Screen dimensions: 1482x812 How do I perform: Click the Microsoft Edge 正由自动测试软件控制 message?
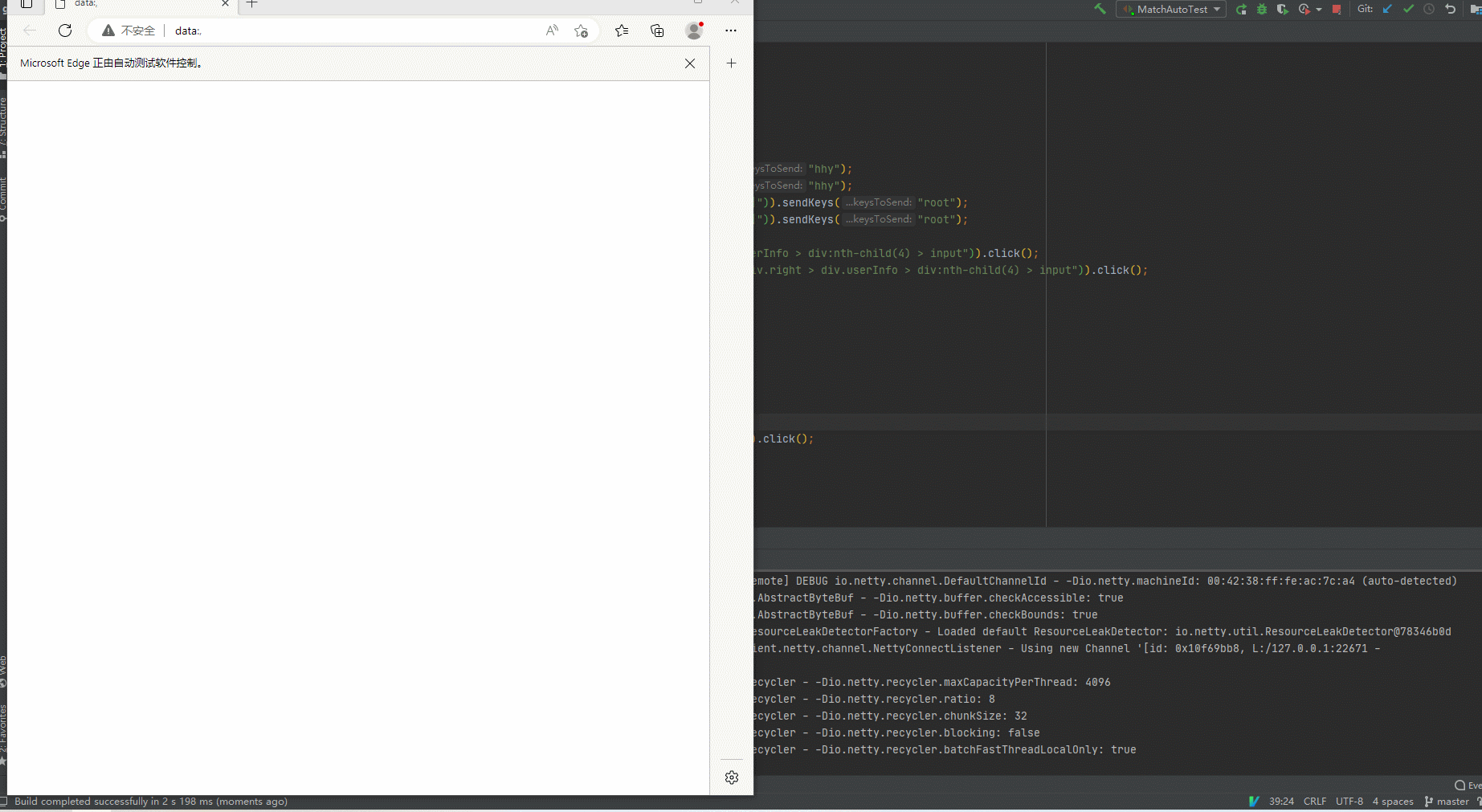pyautogui.click(x=111, y=63)
